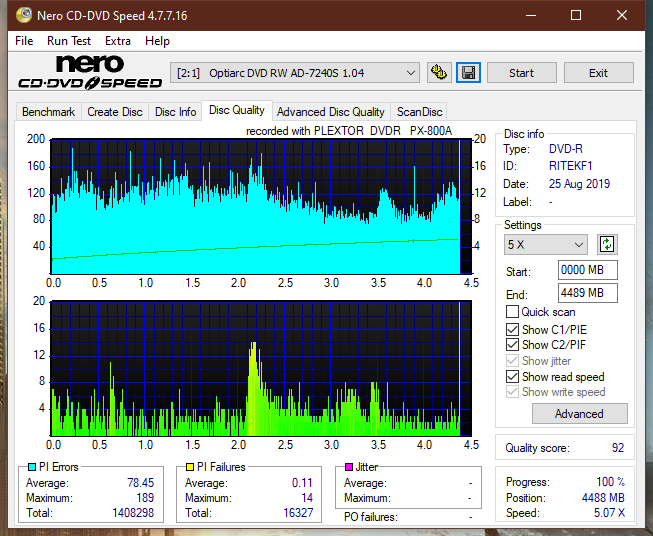This screenshot has width=653, height=536.
Task: Click the Position value 4488 MB
Action: (x=603, y=498)
